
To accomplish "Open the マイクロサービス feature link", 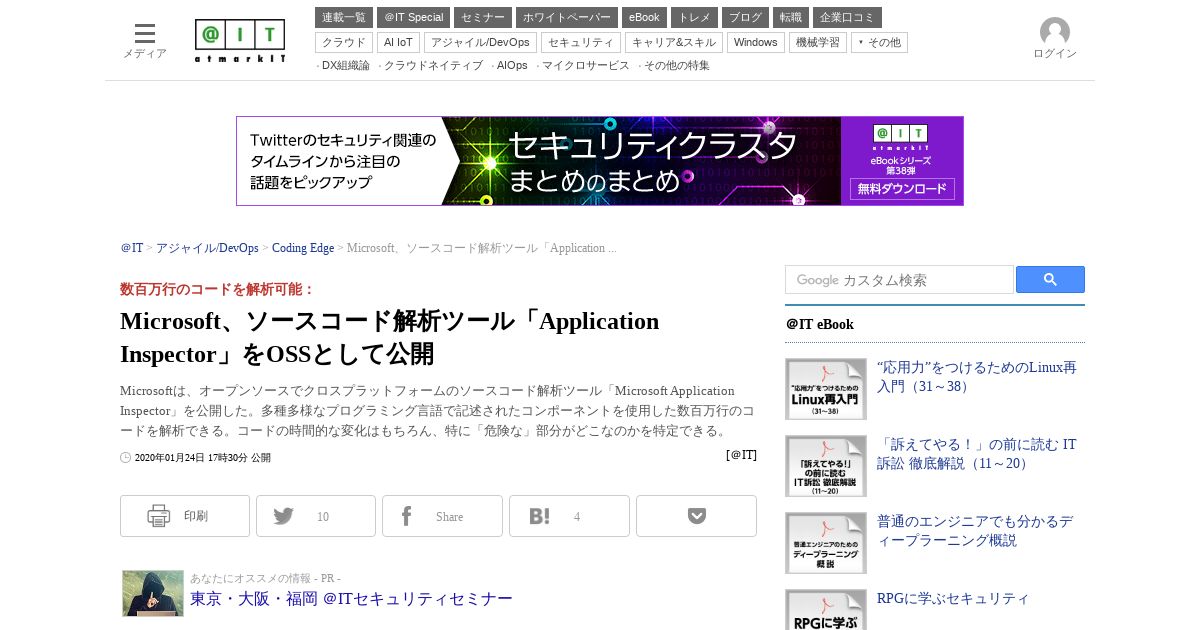I will [585, 65].
